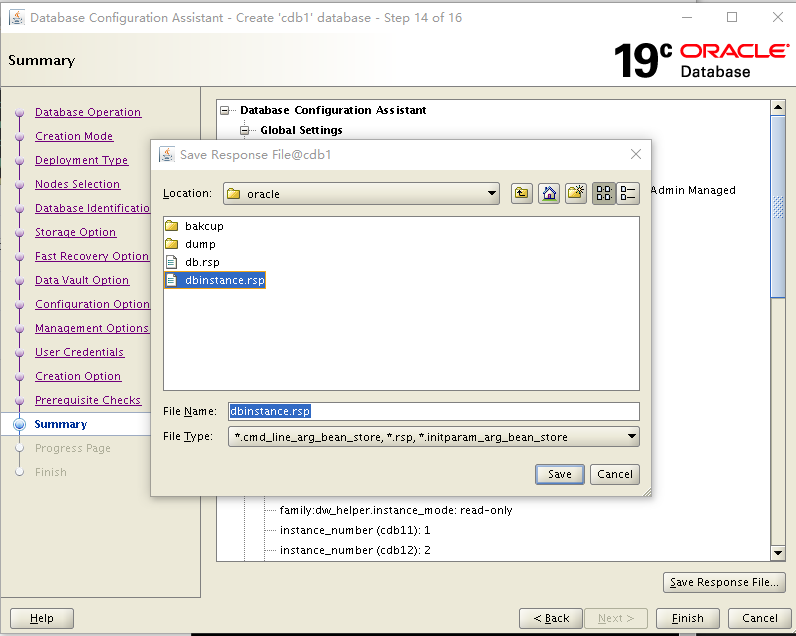Collapse the Global Settings tree node
Screen dimensions: 796x636
[x=245, y=130]
